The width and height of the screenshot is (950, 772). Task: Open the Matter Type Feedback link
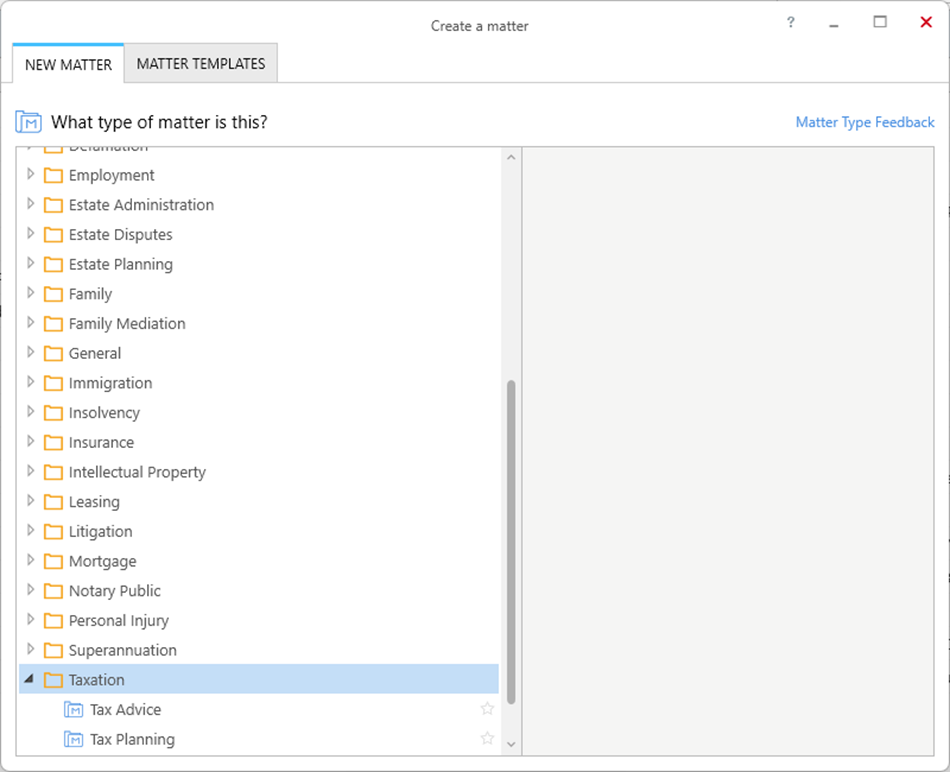(864, 122)
